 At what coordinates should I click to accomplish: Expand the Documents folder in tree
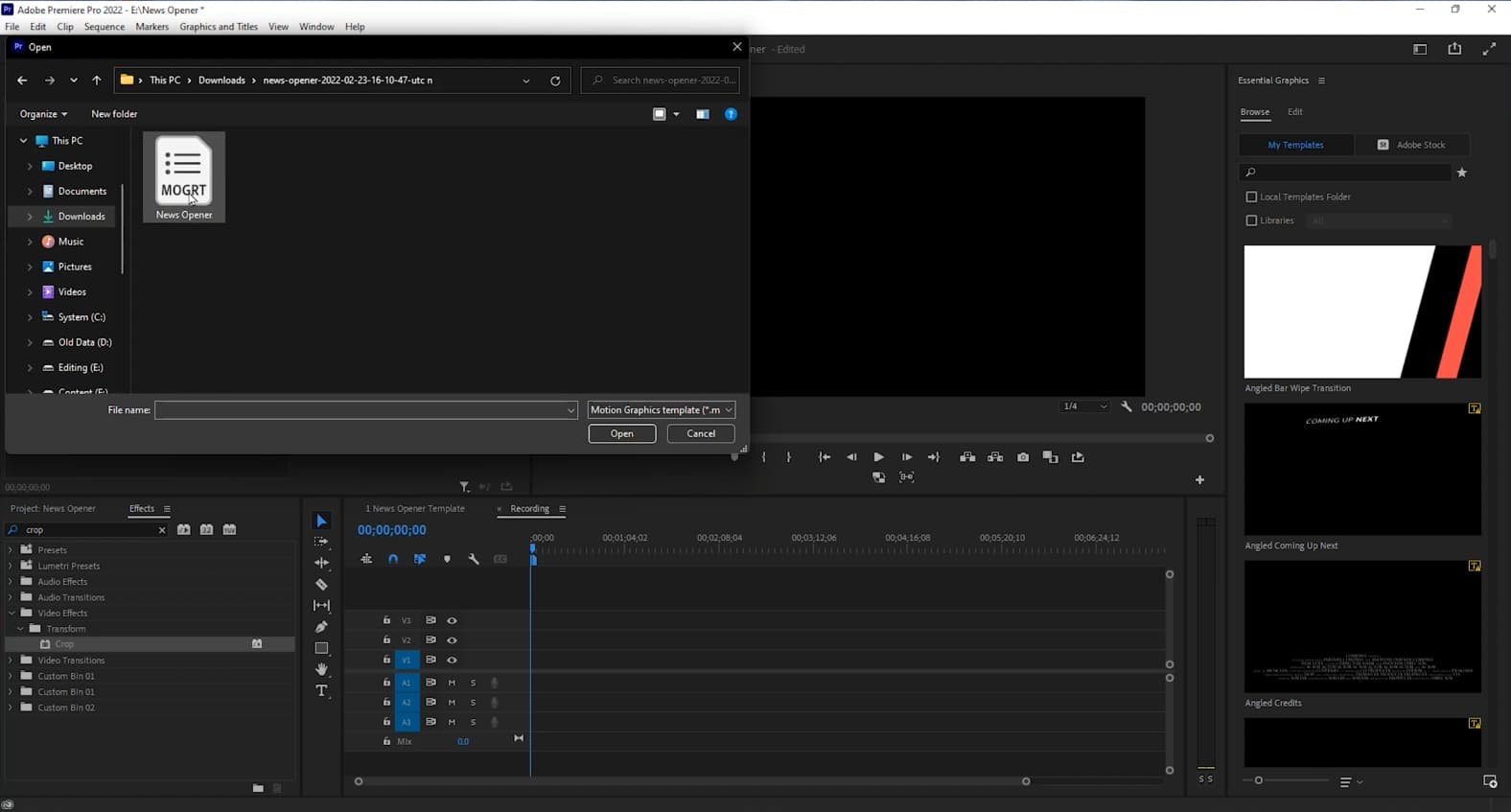coord(30,192)
